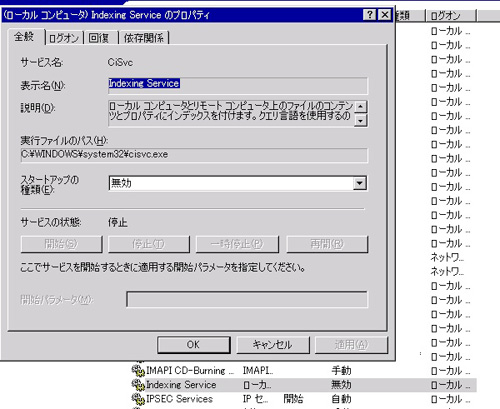The image size is (500, 409).
Task: Click the gear icon beside IPSEC Services
Action: click(138, 399)
